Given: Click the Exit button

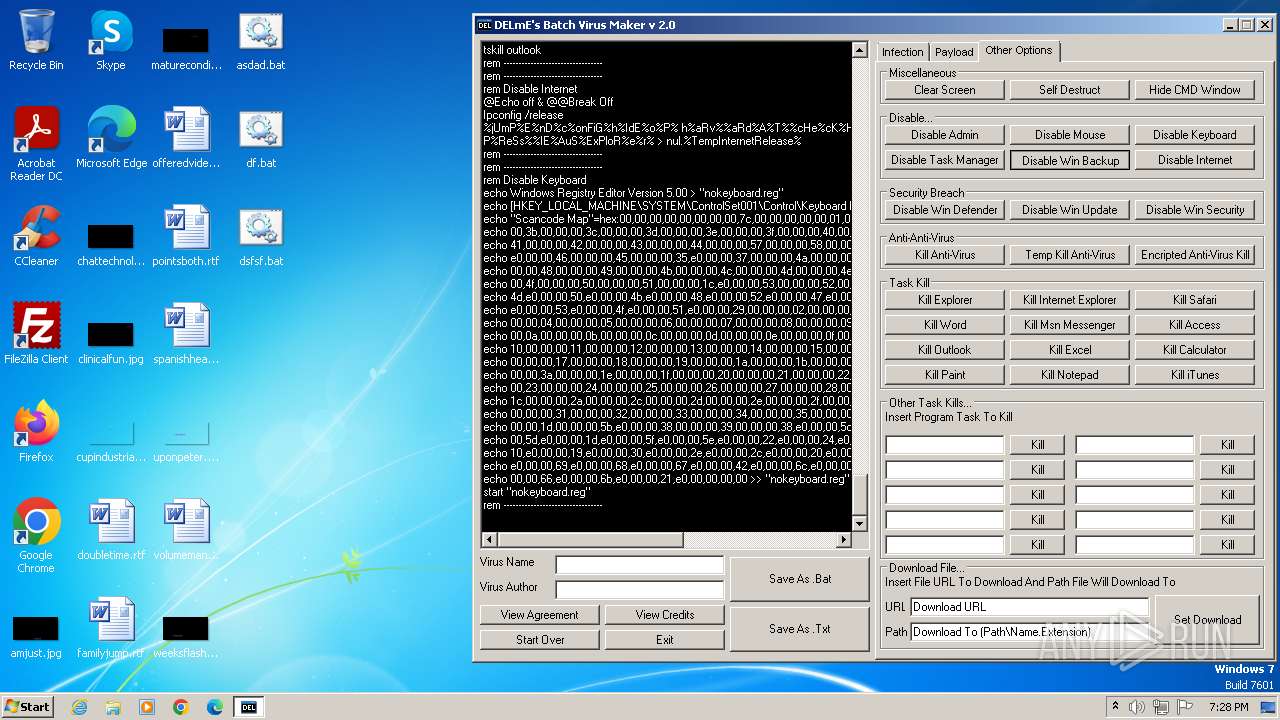Looking at the screenshot, I should coord(664,640).
